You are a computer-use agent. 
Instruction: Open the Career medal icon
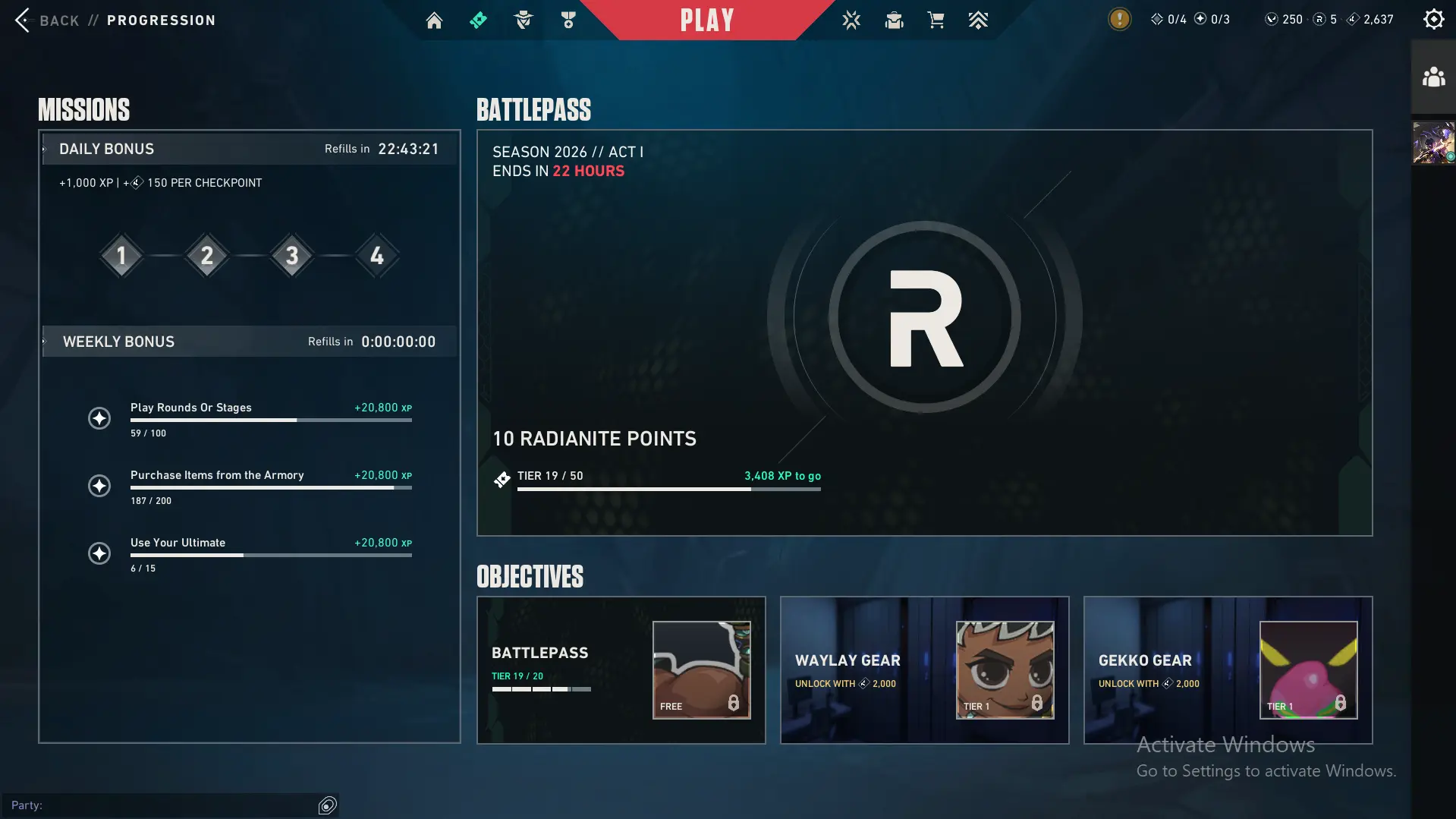[568, 20]
